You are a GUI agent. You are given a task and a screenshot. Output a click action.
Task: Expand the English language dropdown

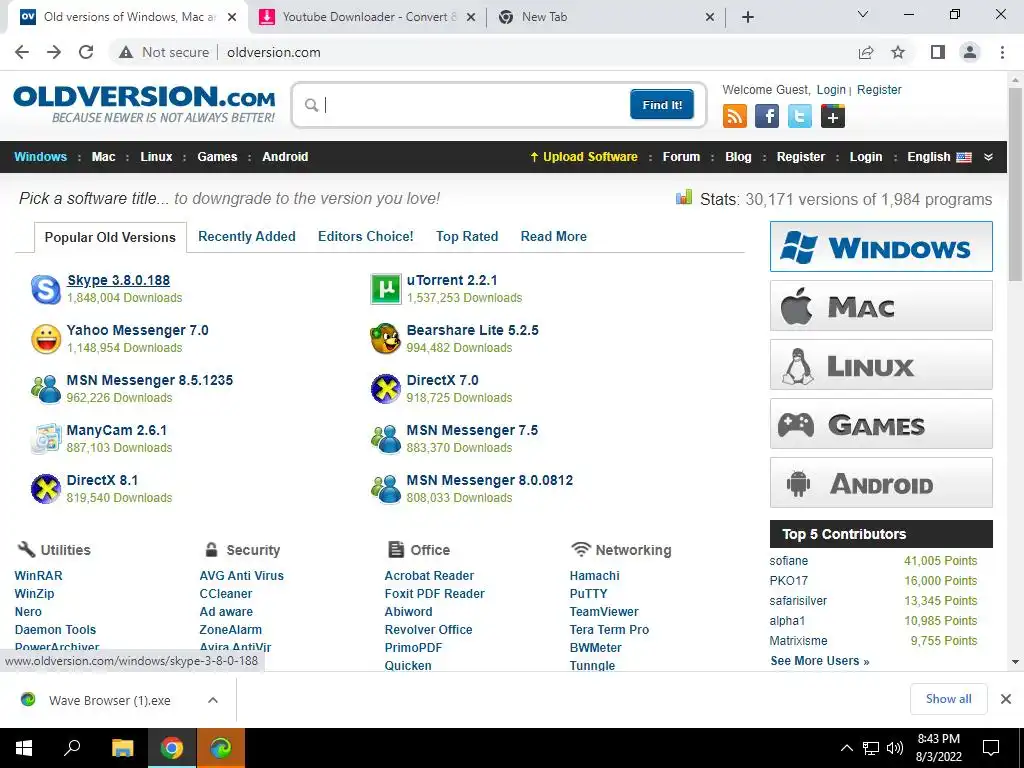coord(939,157)
